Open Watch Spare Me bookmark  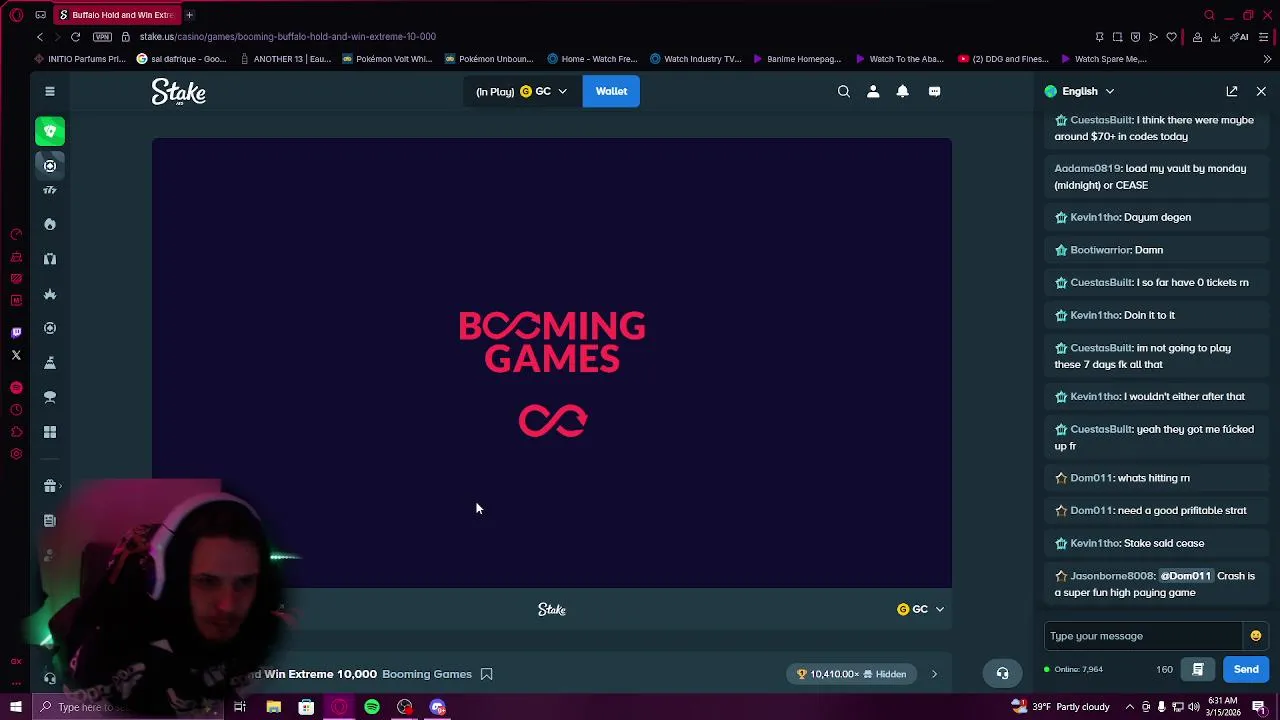1103,59
